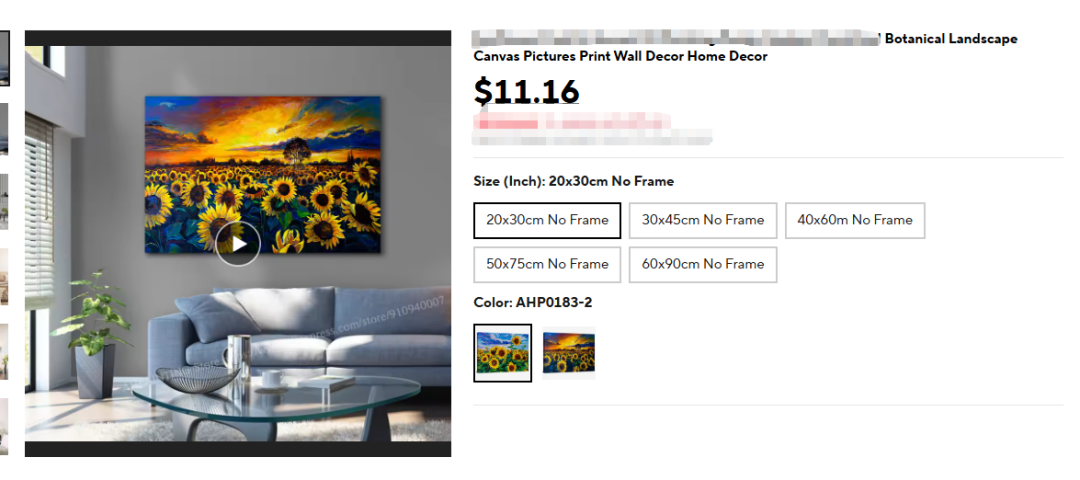Open the first selected thumbnail in left strip
The width and height of the screenshot is (1080, 480).
click(4, 58)
